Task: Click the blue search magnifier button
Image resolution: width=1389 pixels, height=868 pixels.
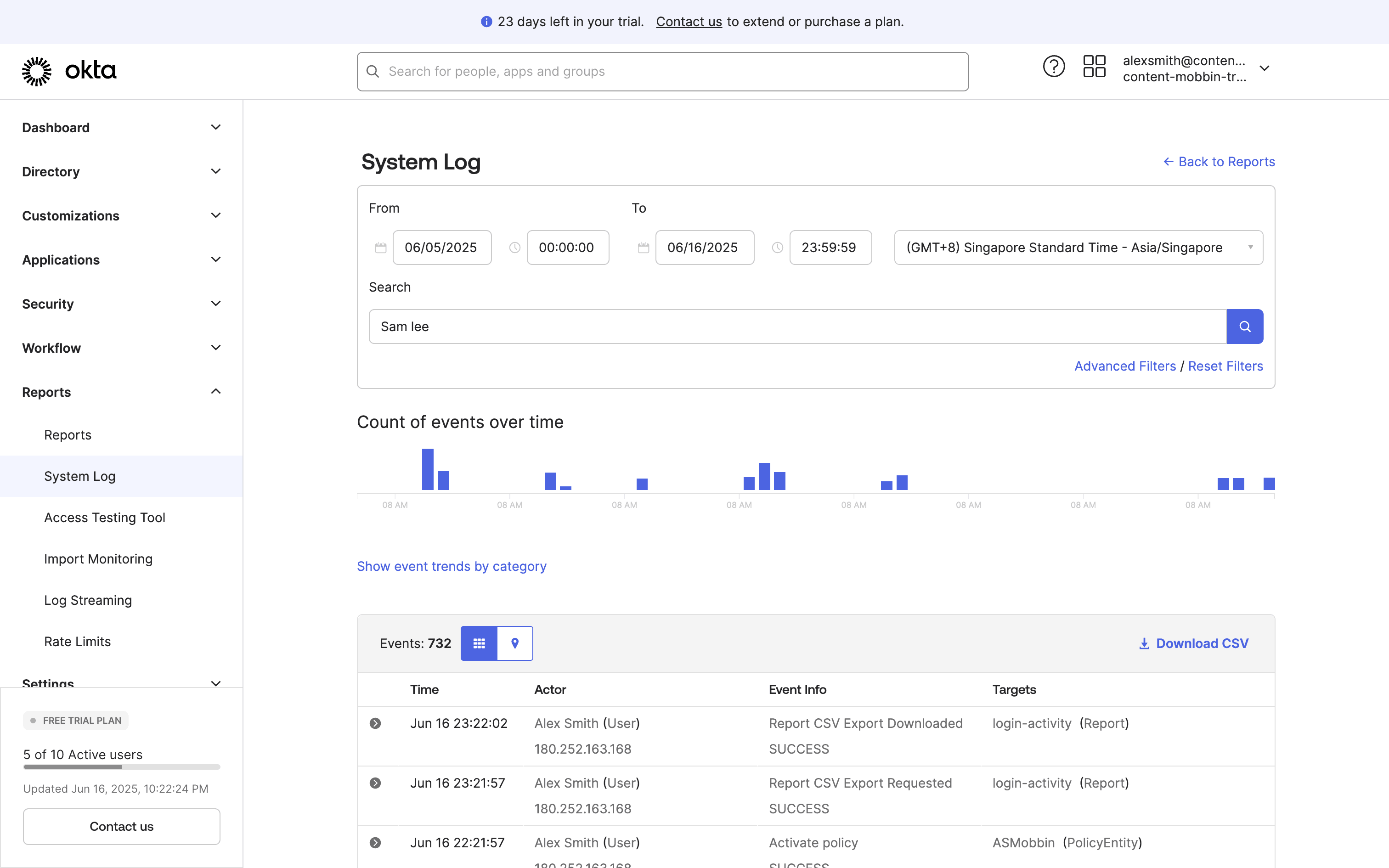Action: pos(1244,327)
